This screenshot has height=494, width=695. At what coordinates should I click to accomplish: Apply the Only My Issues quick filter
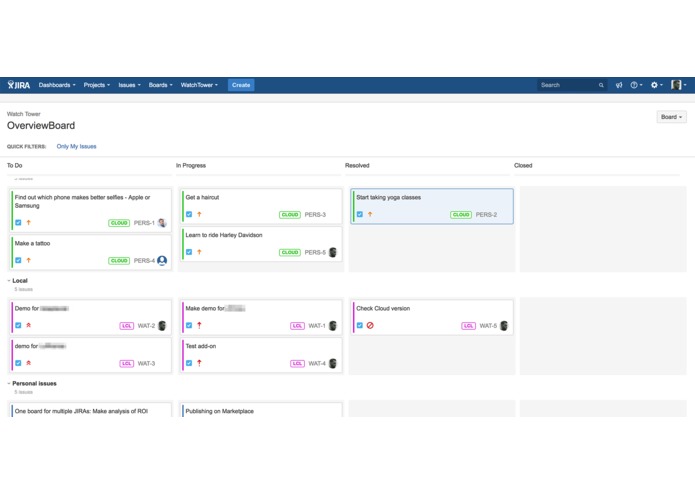coord(76,146)
